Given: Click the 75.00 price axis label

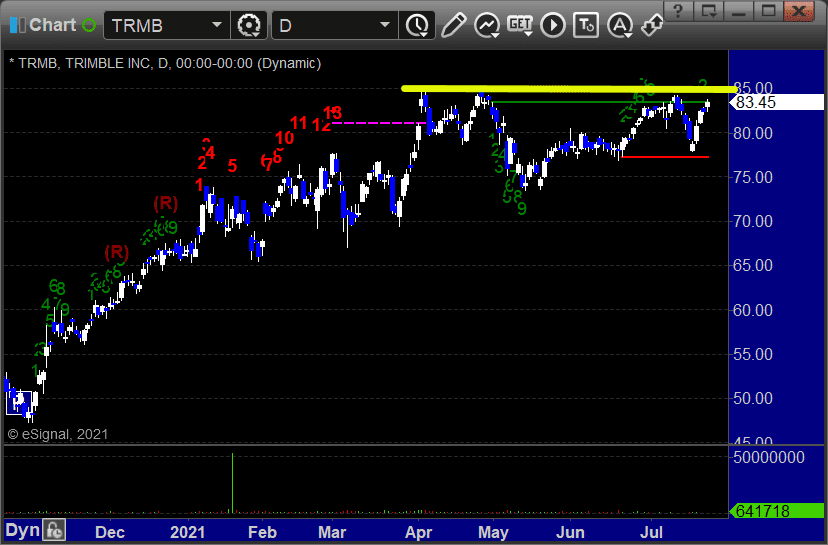Looking at the screenshot, I should [x=752, y=177].
